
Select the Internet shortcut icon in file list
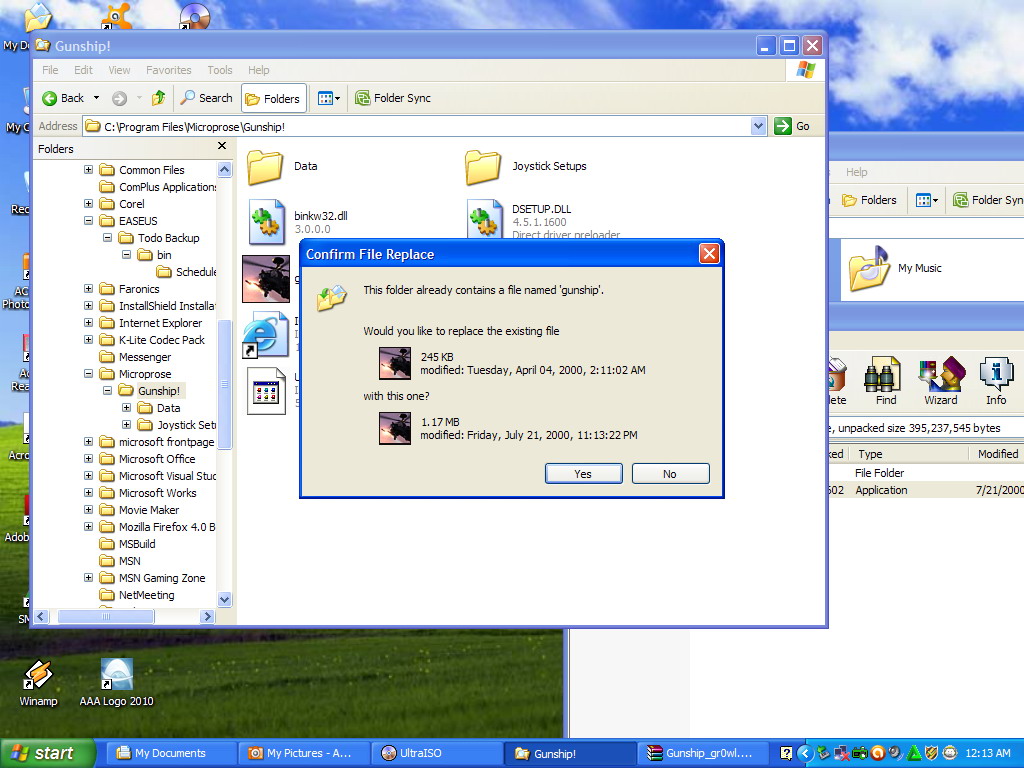pos(265,335)
